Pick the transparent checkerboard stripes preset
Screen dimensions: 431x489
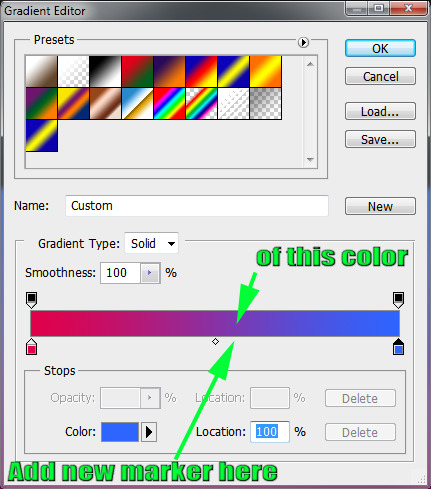233,103
